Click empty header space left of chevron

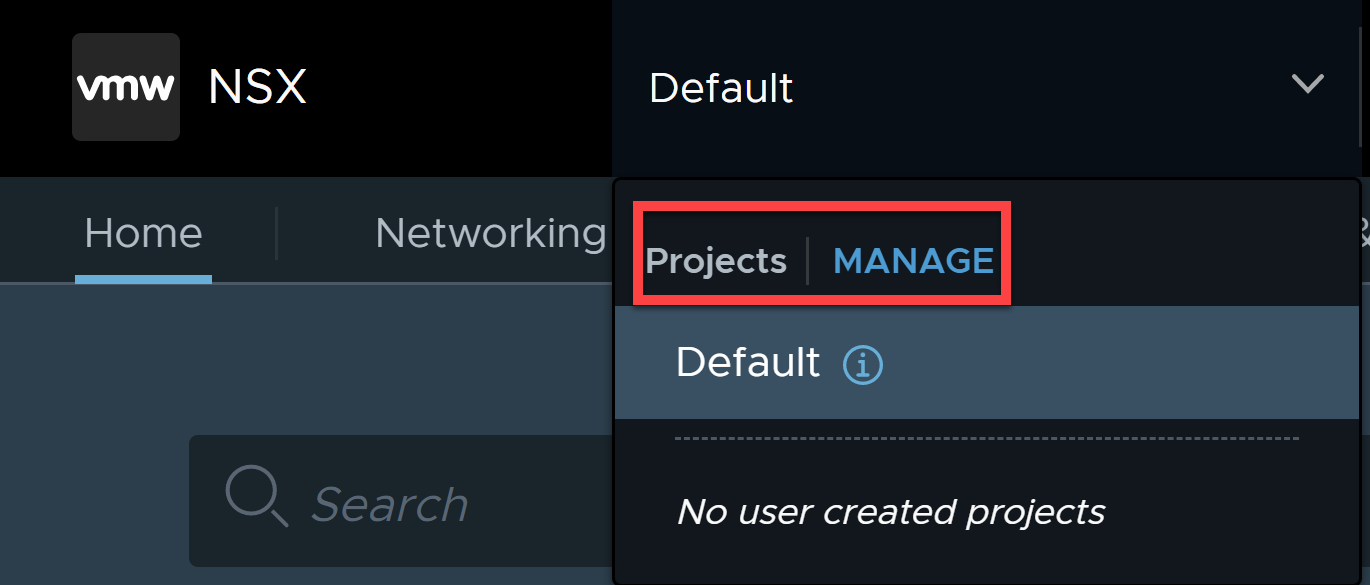1040,88
